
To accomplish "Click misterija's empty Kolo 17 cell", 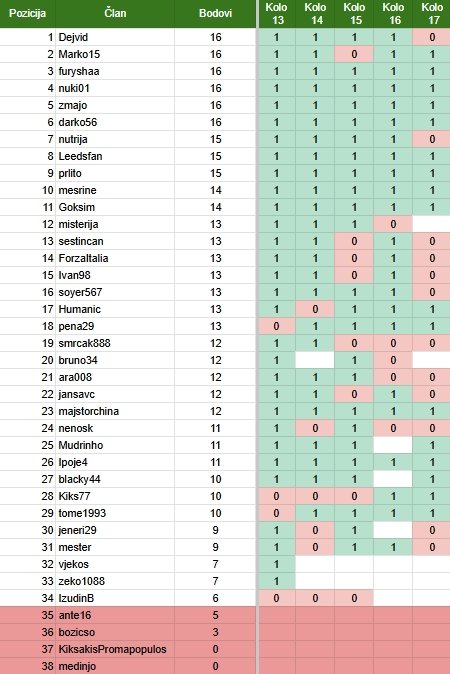I will click(x=432, y=224).
